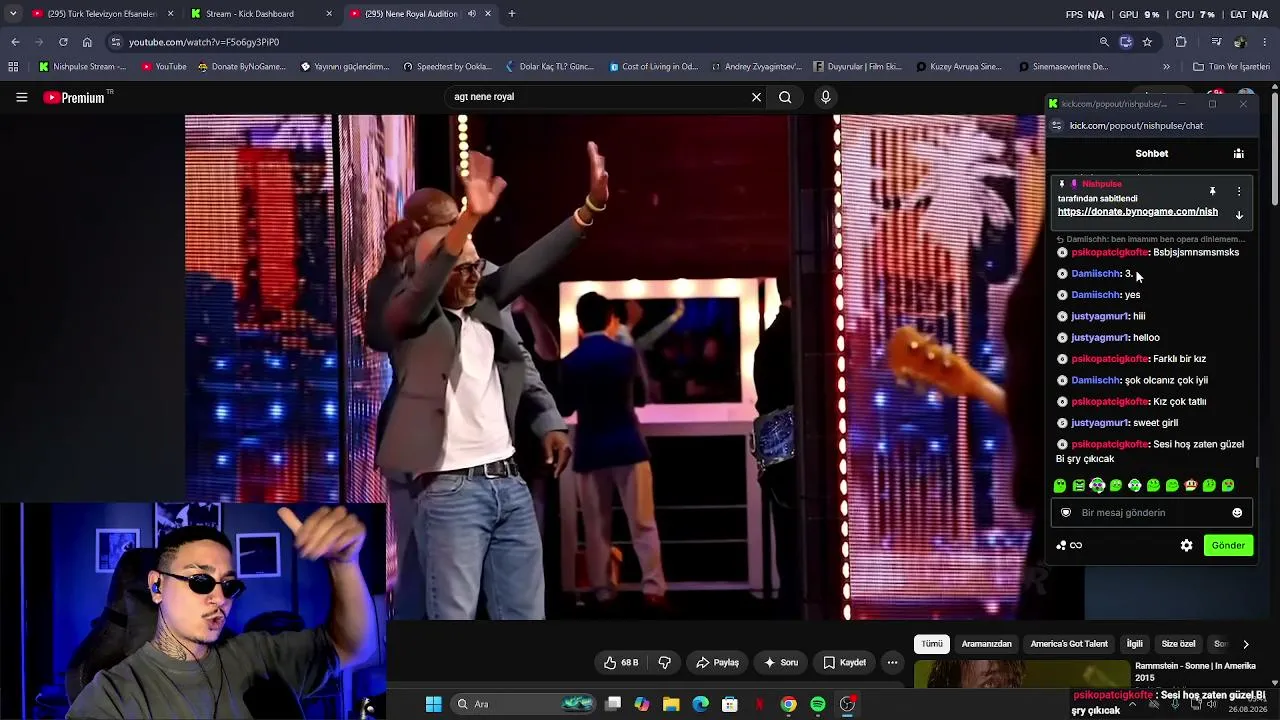
Task: Open the Soru ask button
Action: [781, 662]
